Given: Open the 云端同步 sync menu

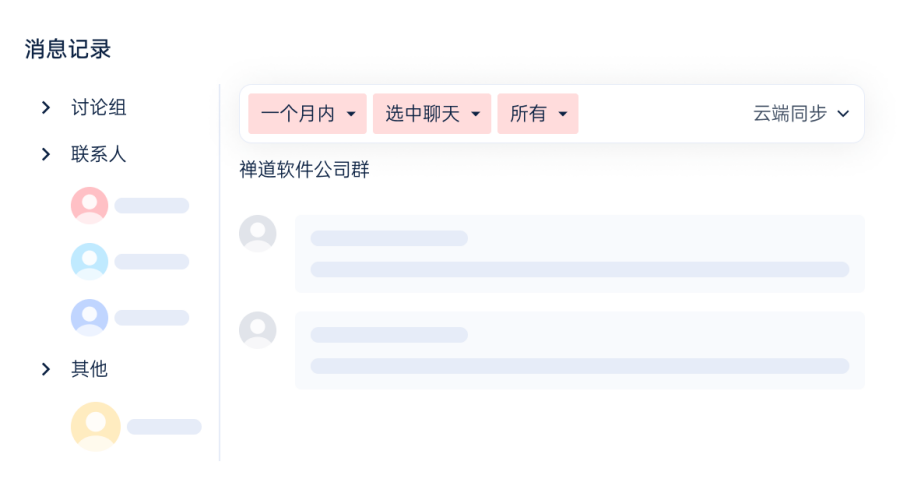Looking at the screenshot, I should coord(801,114).
